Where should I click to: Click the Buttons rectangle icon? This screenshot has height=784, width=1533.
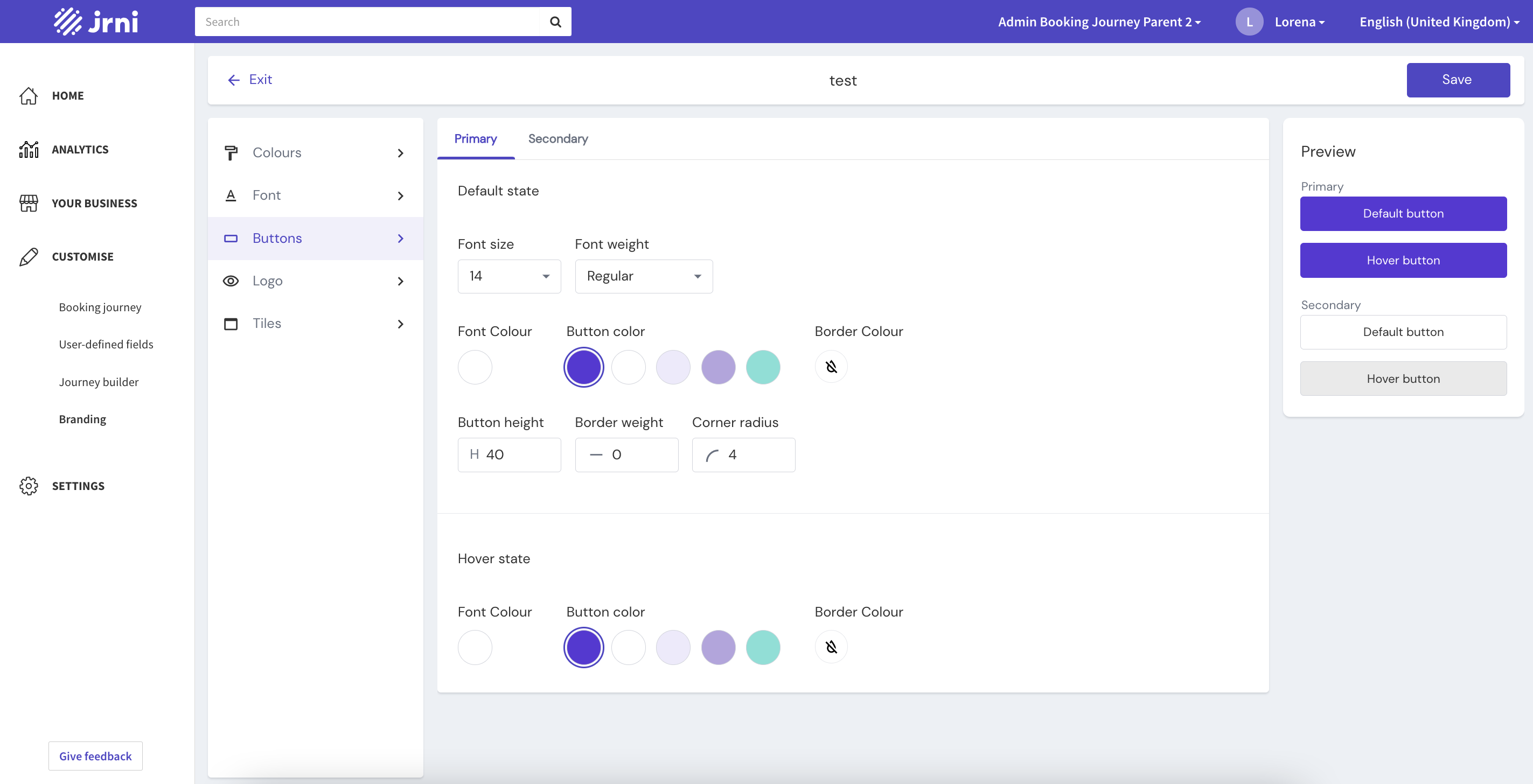pos(231,238)
